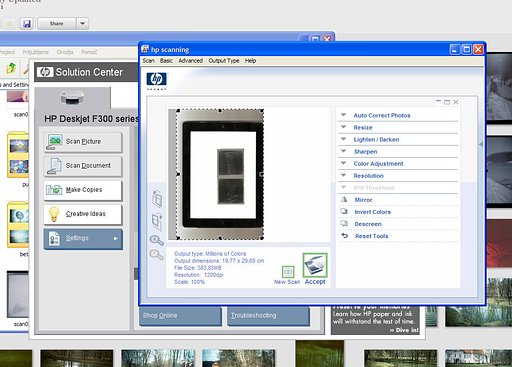Click the Troubleshooting button
The image size is (512, 367).
268,316
